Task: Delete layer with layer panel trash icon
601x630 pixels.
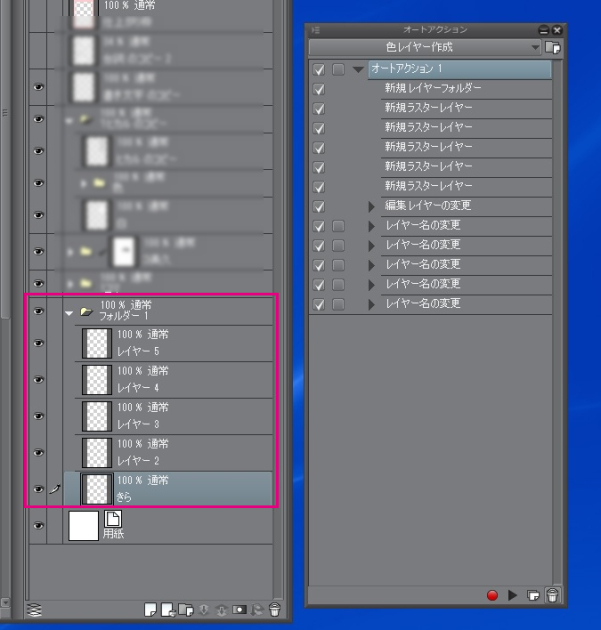Action: coord(275,610)
